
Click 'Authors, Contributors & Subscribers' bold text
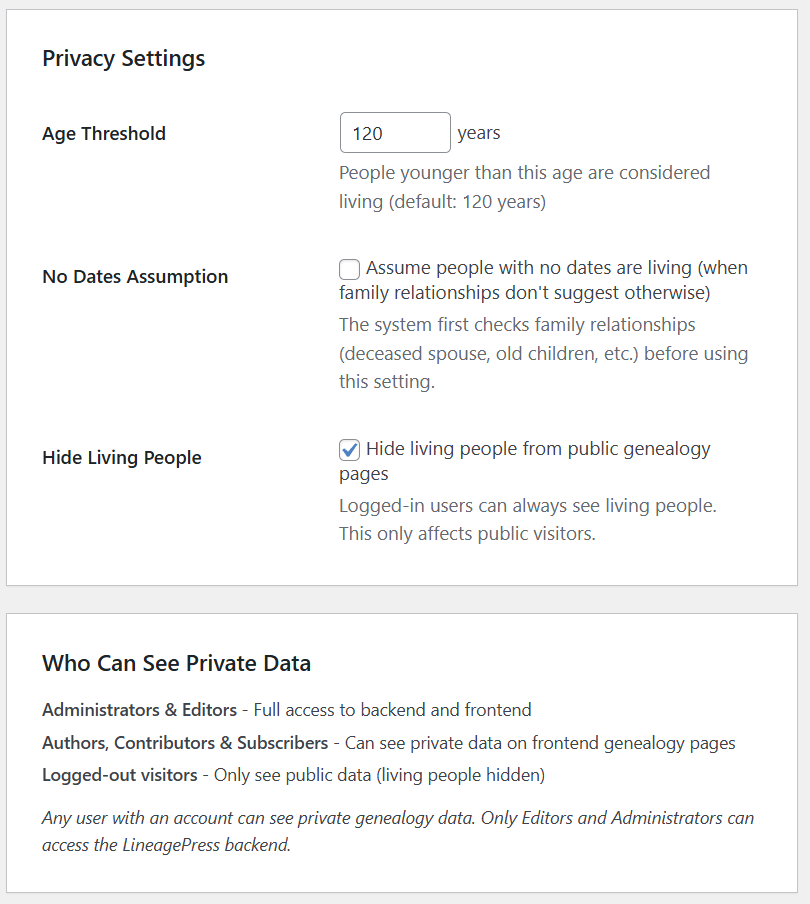pyautogui.click(x=185, y=743)
